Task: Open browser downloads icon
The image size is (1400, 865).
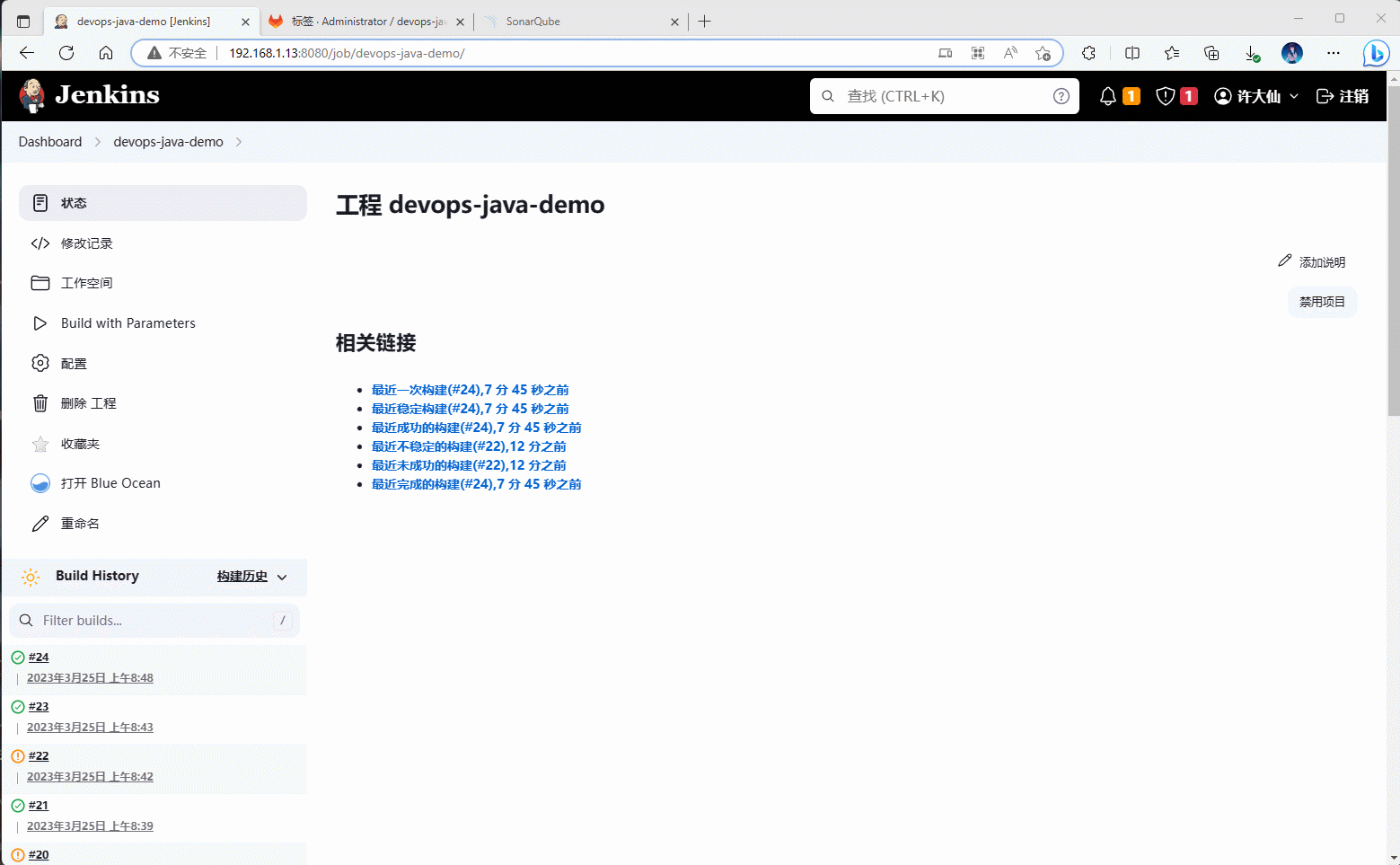Action: tap(1252, 53)
